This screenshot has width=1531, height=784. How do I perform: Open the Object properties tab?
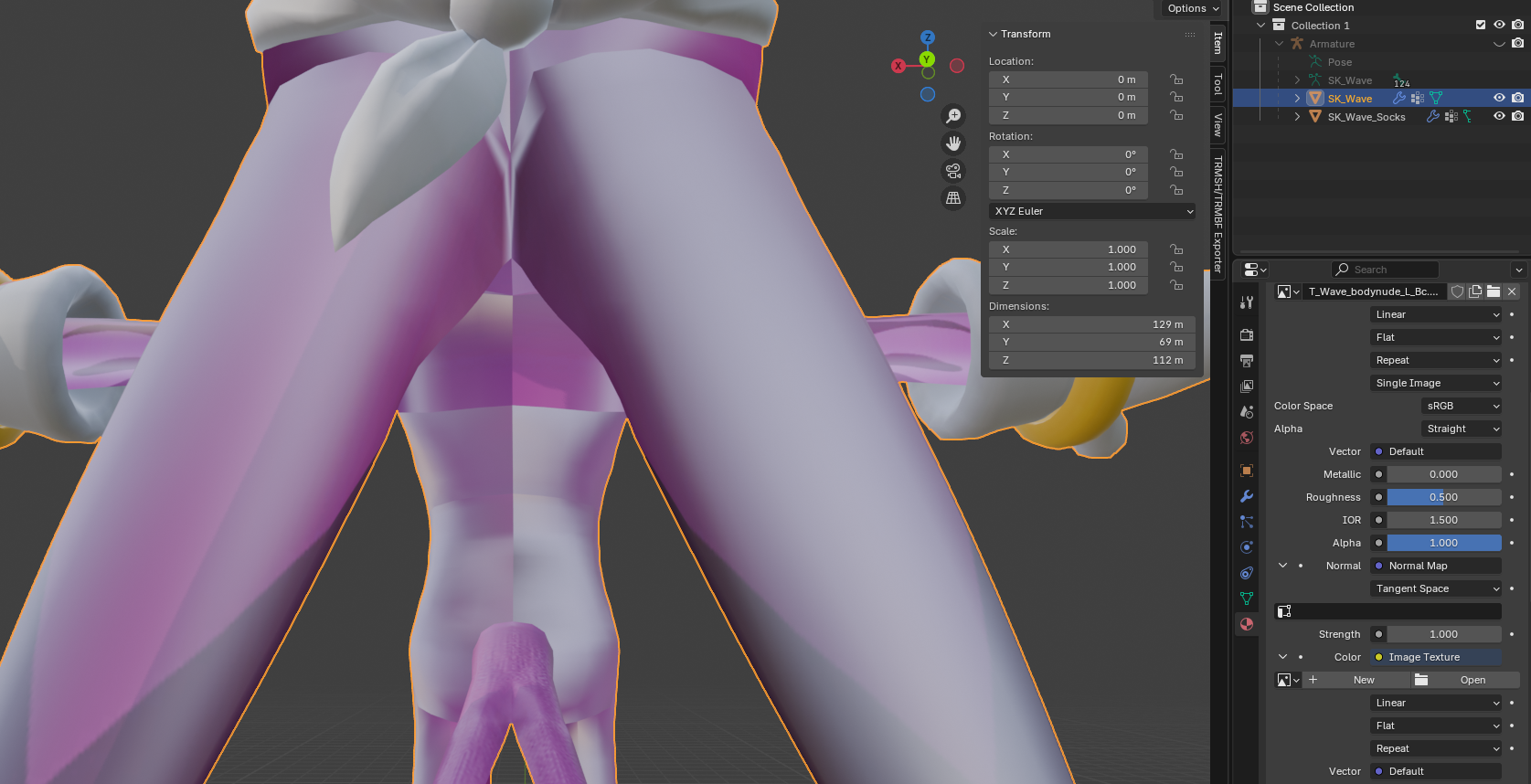click(x=1247, y=471)
